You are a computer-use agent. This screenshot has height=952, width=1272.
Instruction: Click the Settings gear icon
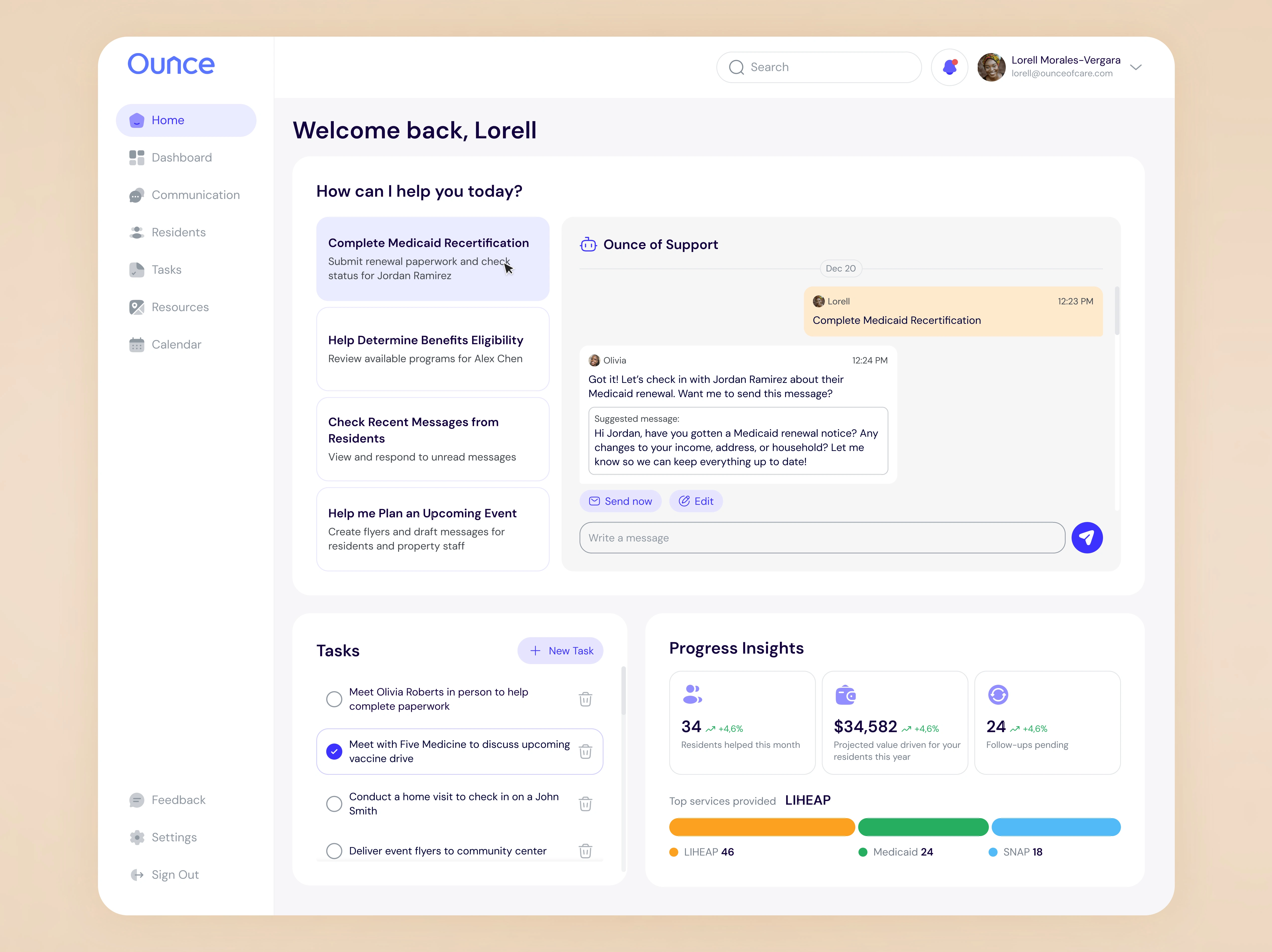pos(137,838)
